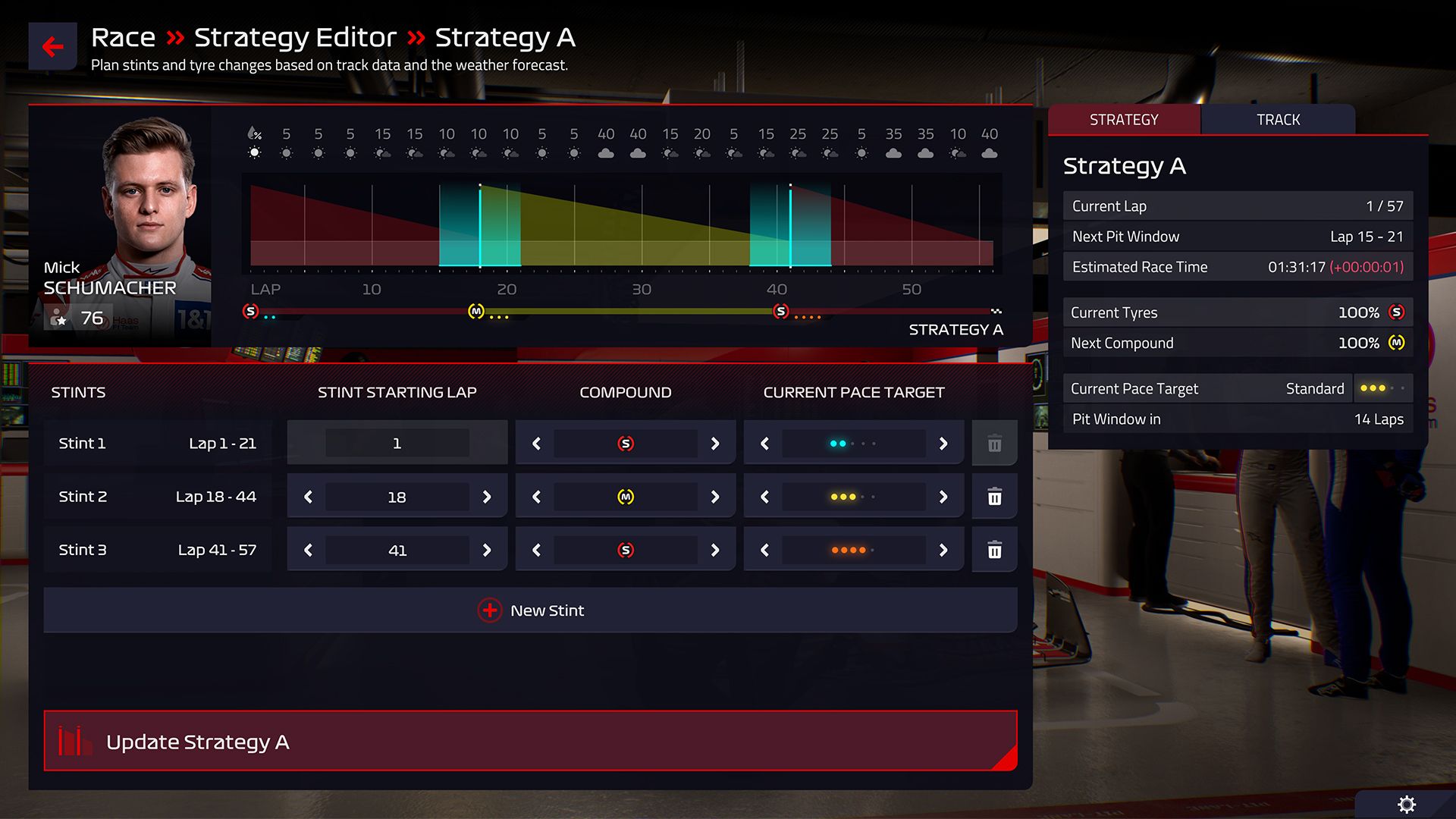Viewport: 1456px width, 819px height.
Task: Switch to the TRACK tab
Action: pyautogui.click(x=1278, y=120)
